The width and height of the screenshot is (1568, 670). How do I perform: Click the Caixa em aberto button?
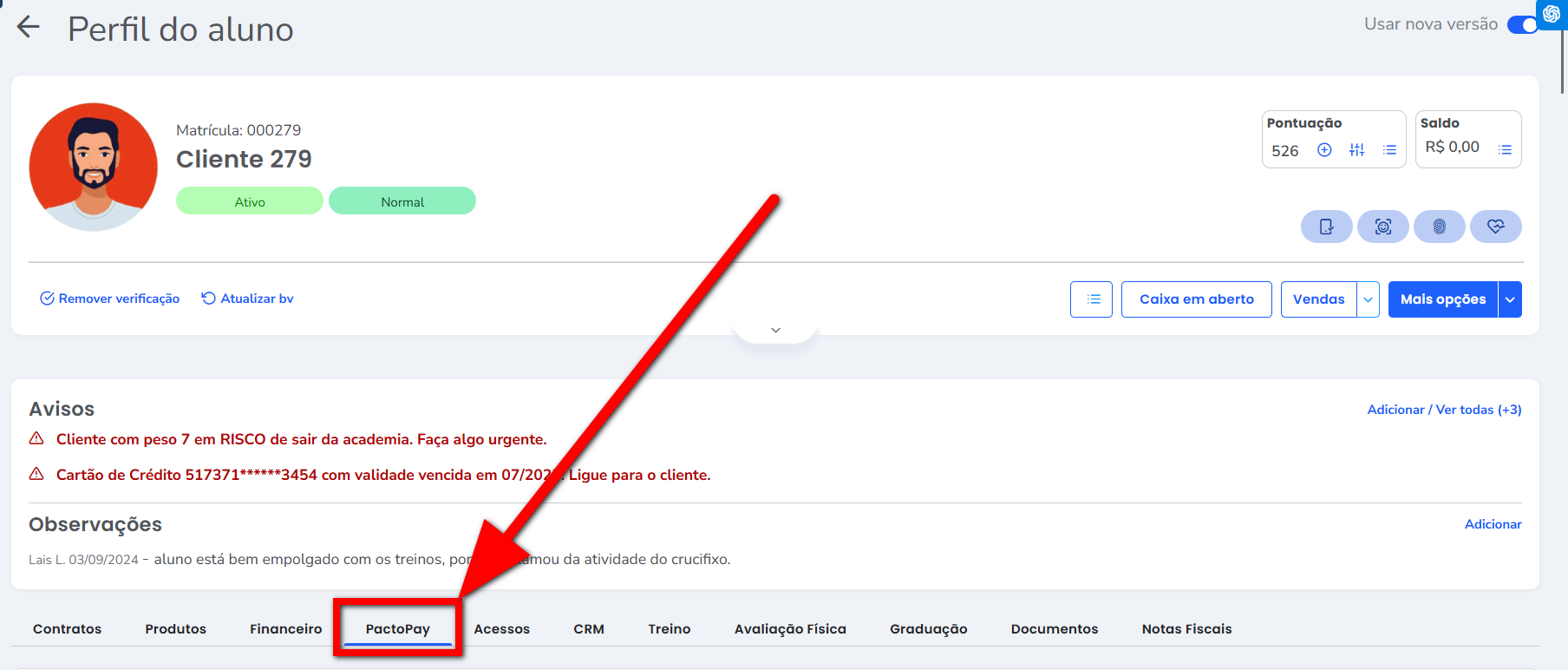tap(1196, 299)
